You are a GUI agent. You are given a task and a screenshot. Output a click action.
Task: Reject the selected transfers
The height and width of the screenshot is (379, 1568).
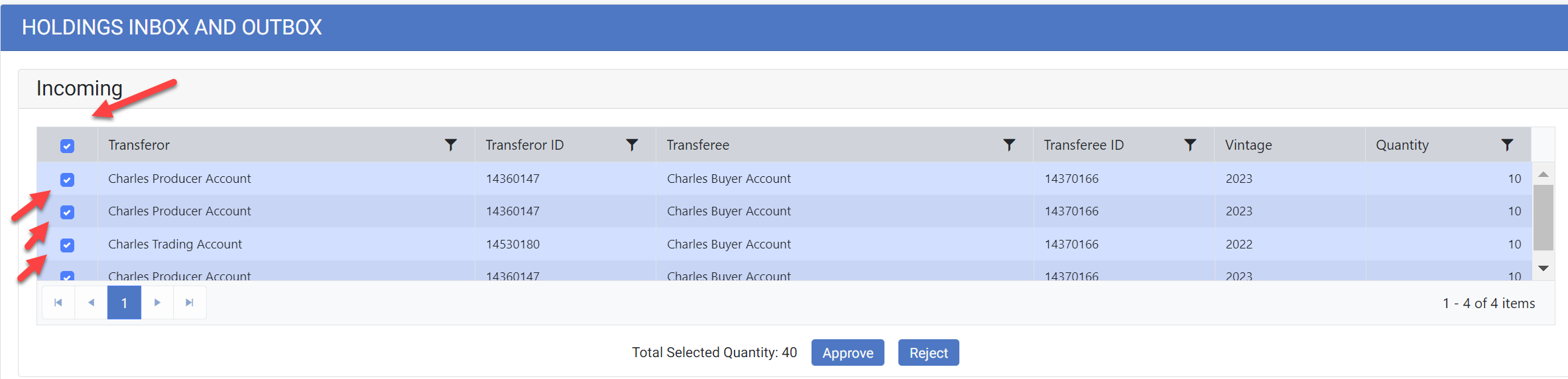928,352
